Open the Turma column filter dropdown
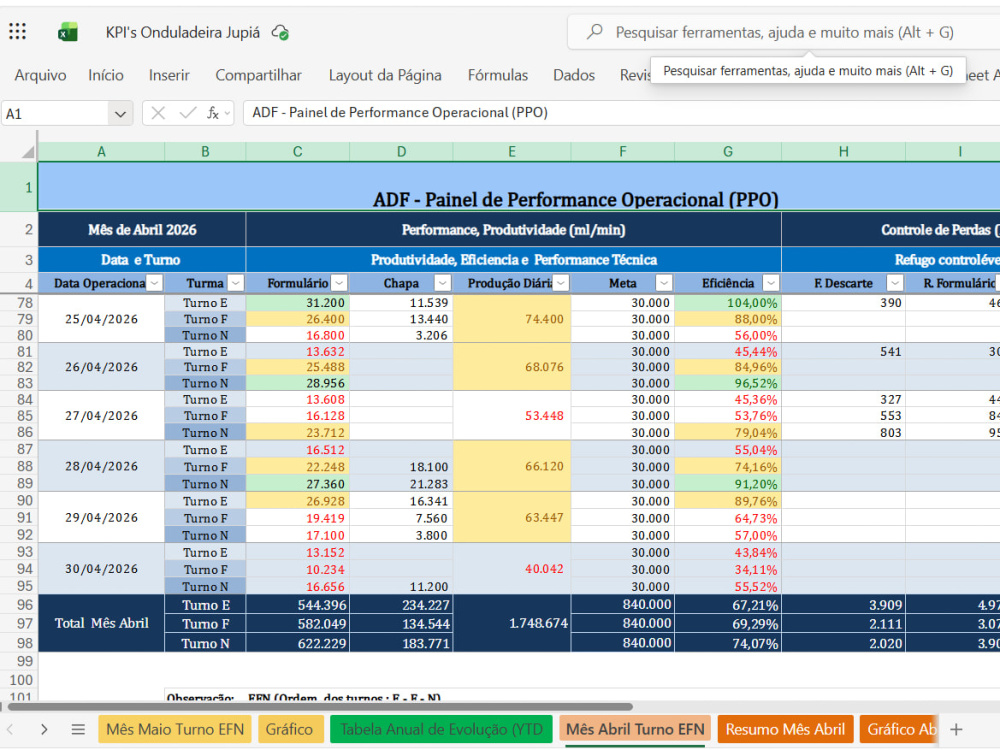Screen dimensions: 1000x750 (x=236, y=283)
